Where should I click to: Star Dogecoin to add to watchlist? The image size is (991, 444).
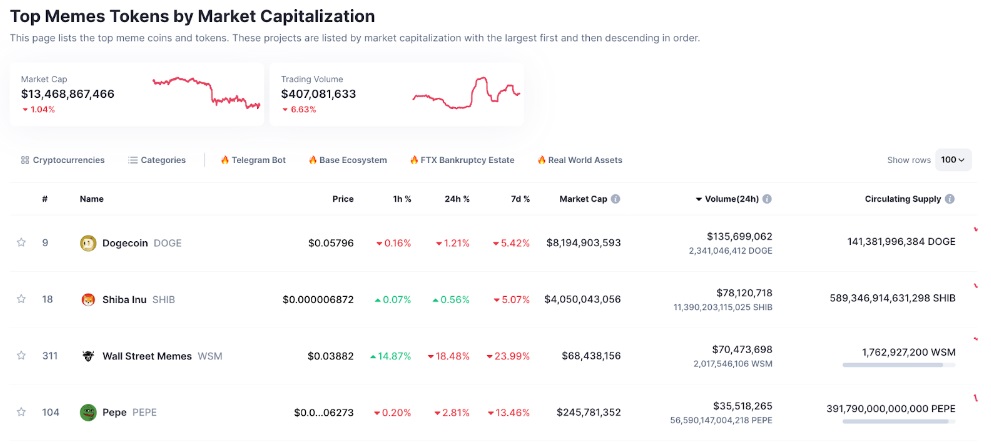(21, 243)
